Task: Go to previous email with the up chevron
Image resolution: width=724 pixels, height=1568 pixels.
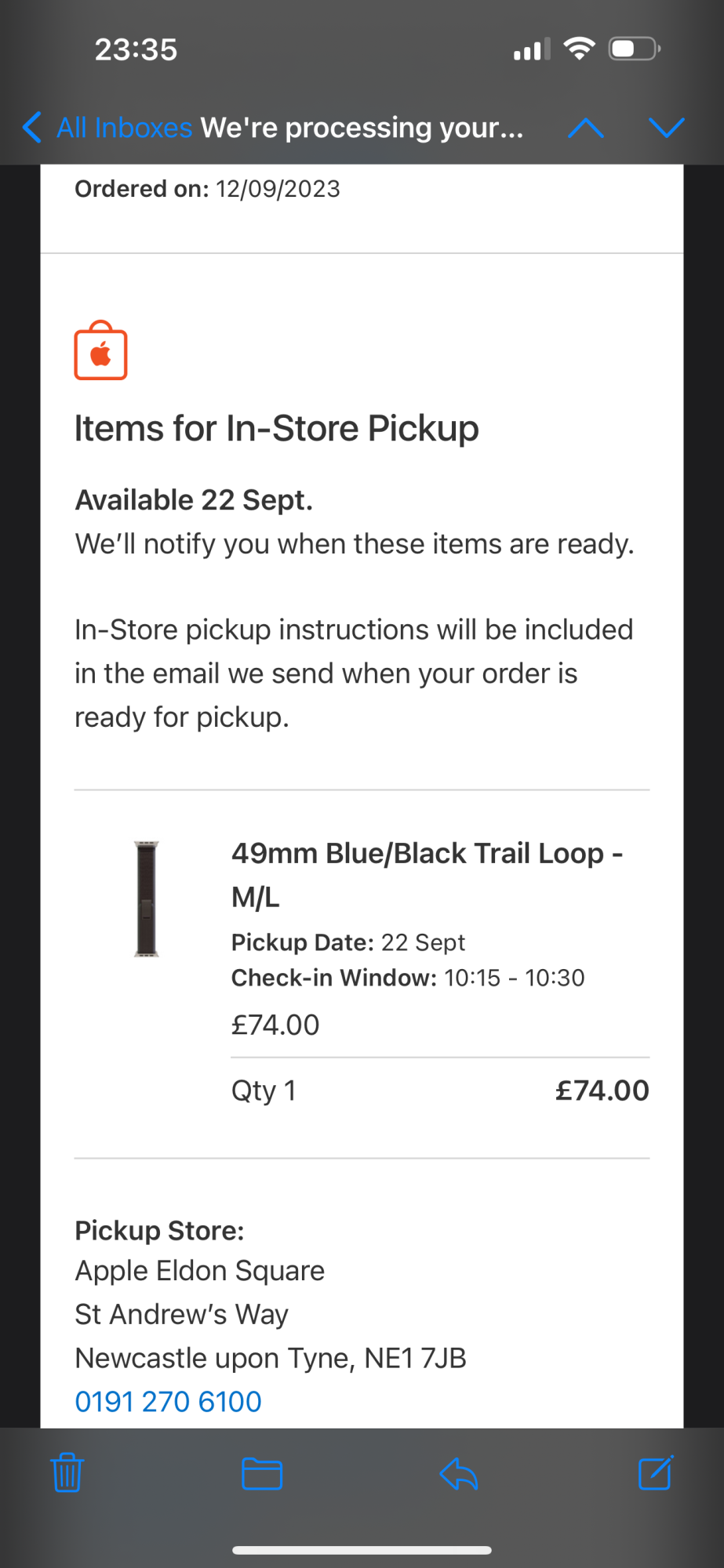Action: pyautogui.click(x=585, y=128)
